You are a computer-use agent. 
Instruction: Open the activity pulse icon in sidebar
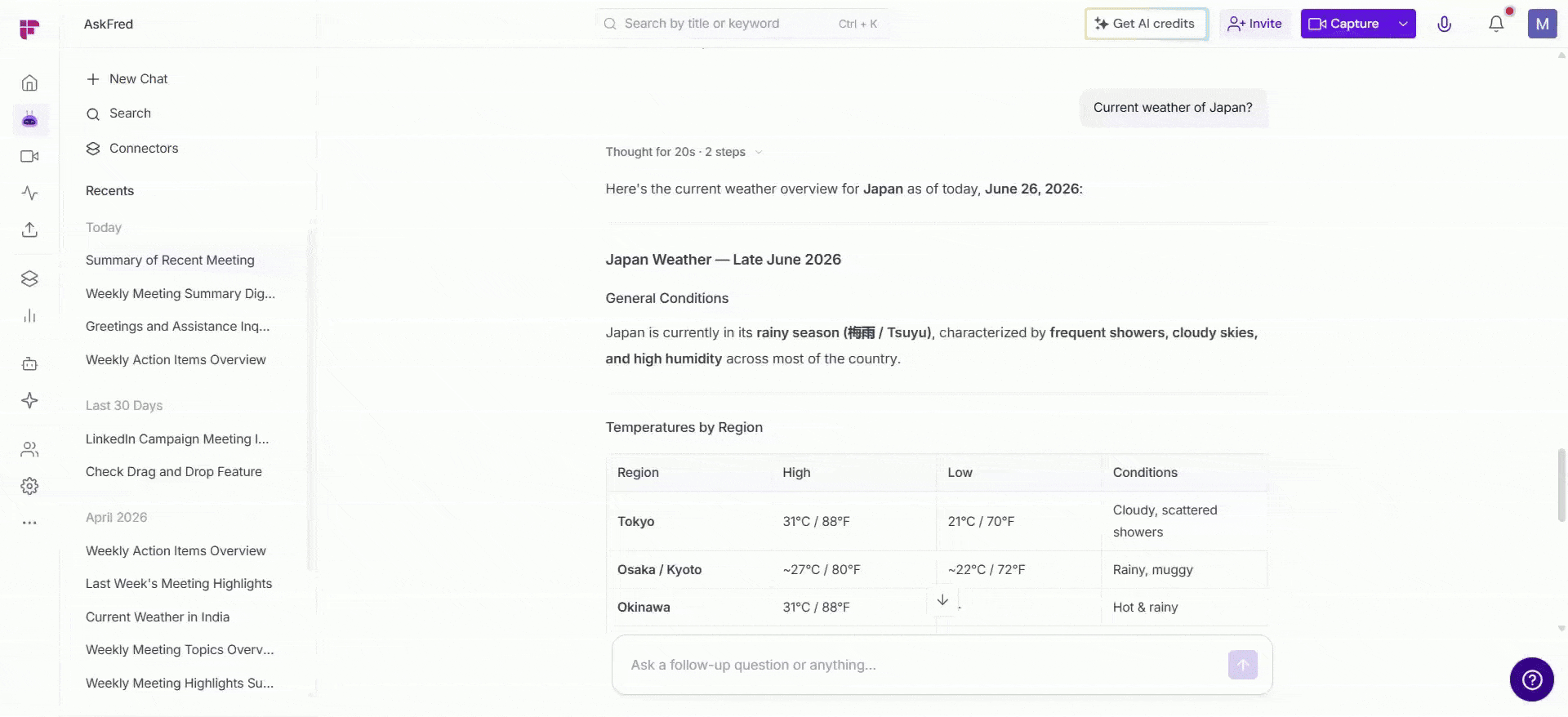pos(29,194)
